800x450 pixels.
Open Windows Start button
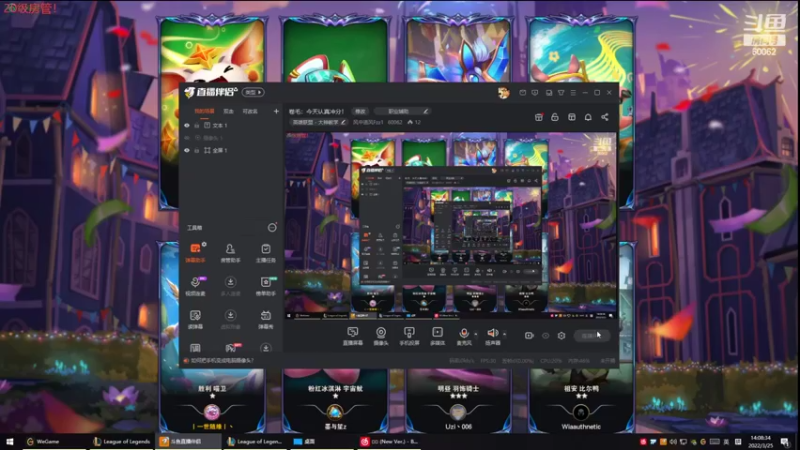(10, 441)
